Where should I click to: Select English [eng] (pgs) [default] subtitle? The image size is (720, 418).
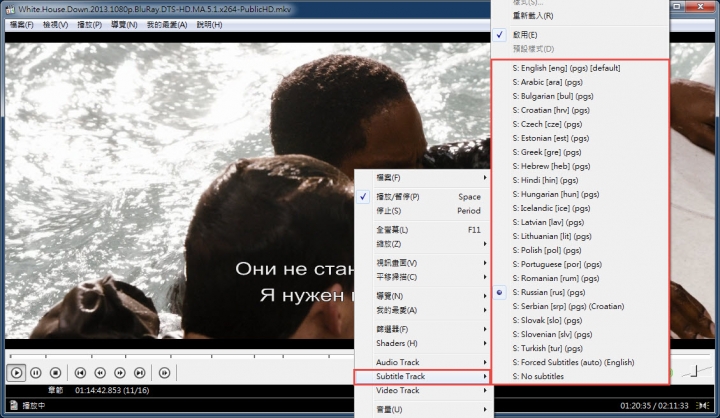580,68
